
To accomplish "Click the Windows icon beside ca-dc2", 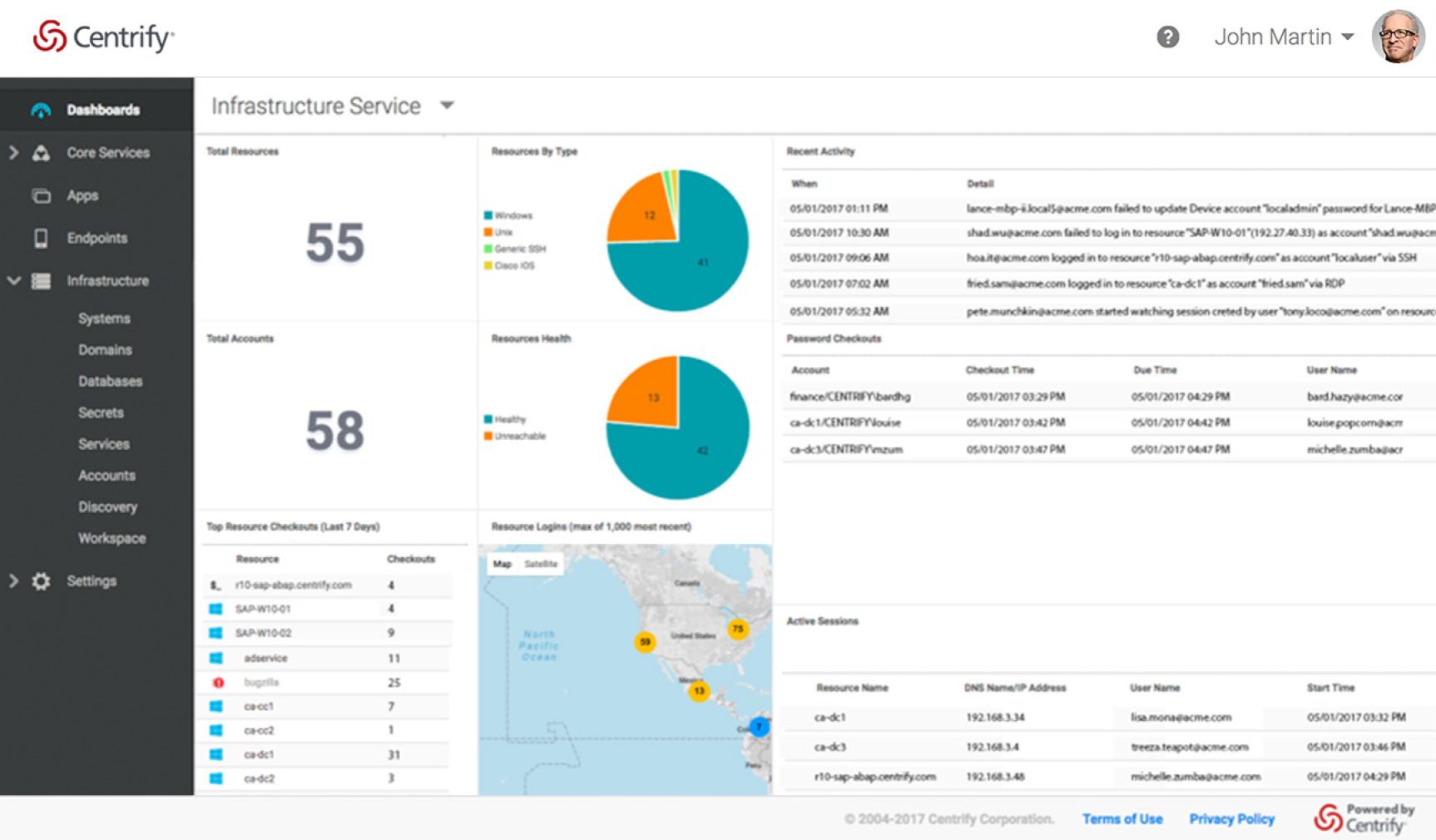I will [215, 779].
